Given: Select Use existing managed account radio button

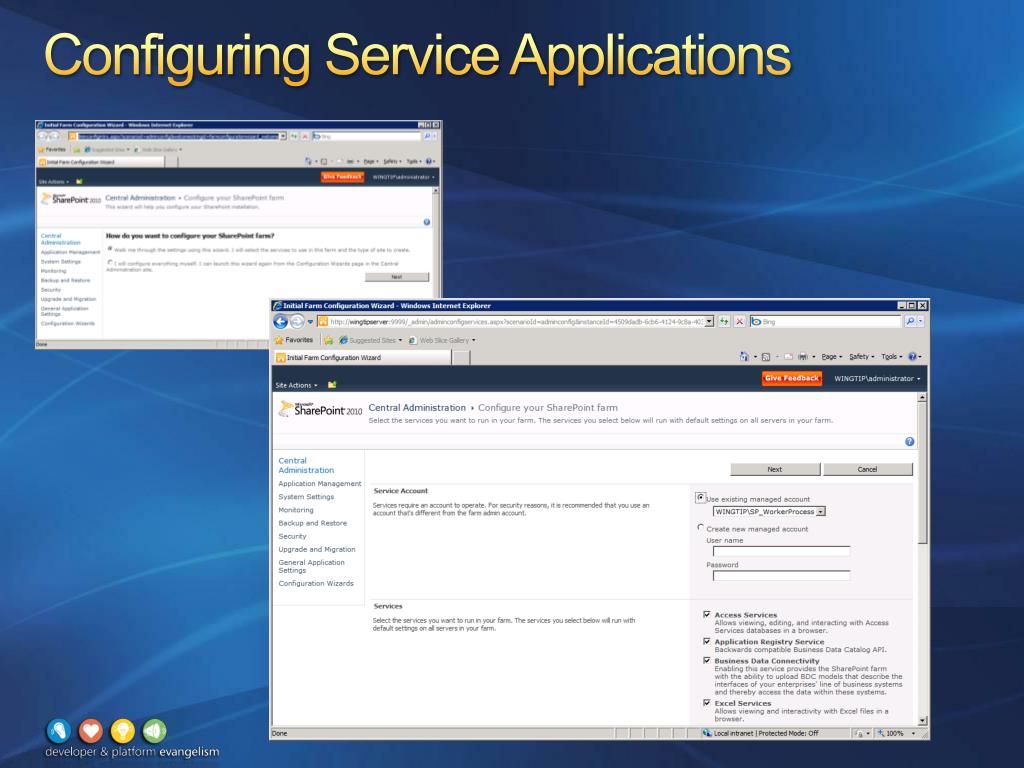Looking at the screenshot, I should (701, 498).
